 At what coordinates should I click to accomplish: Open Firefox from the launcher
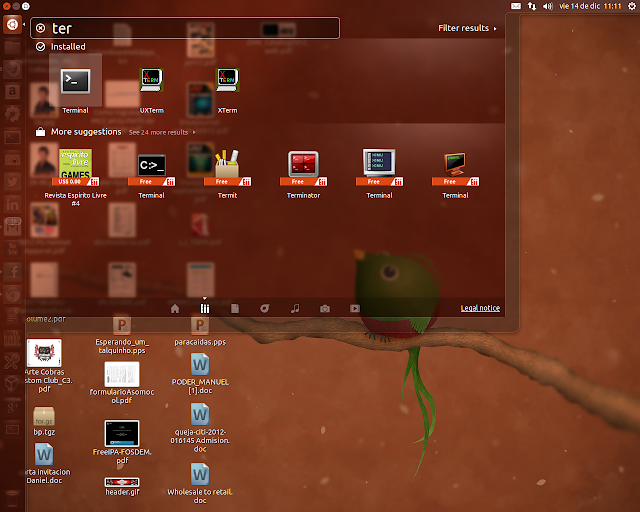[x=12, y=69]
